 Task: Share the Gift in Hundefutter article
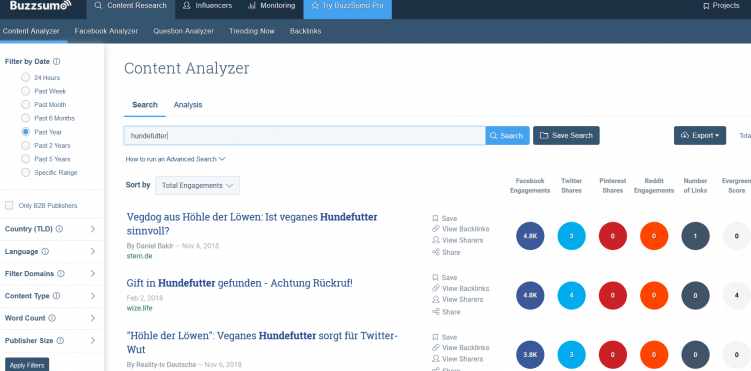(446, 312)
